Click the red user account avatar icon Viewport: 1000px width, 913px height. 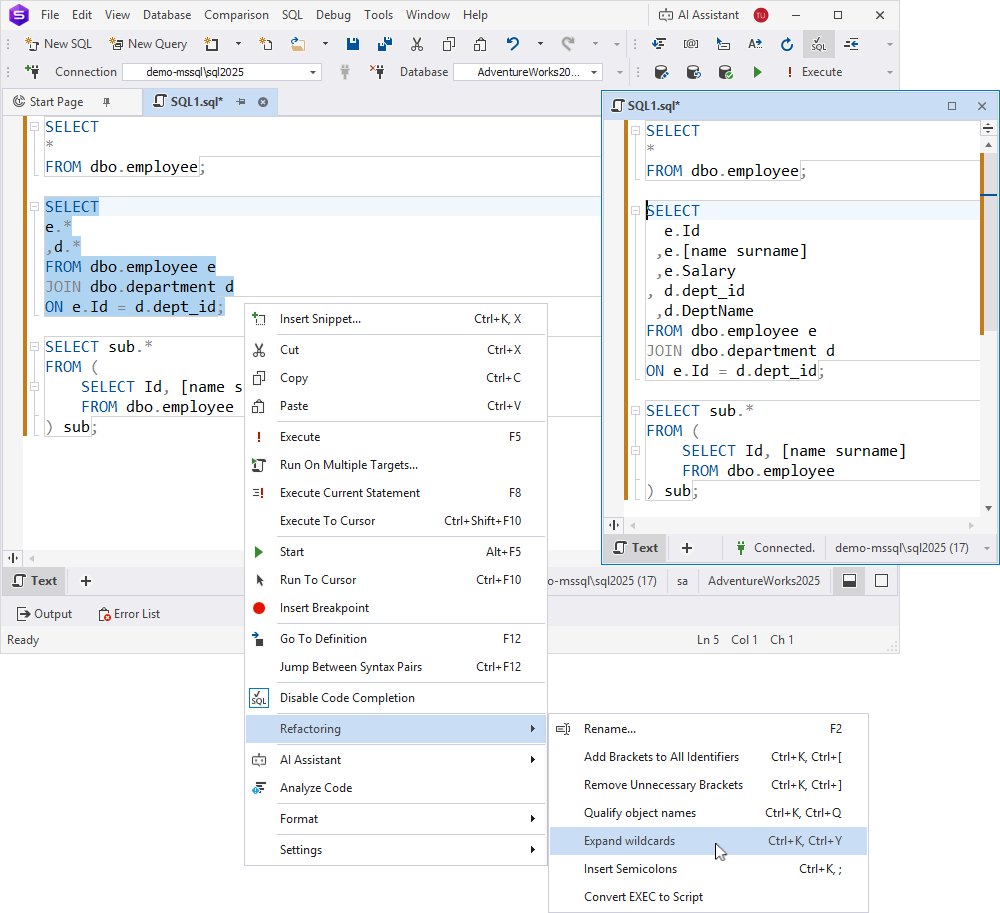(761, 15)
